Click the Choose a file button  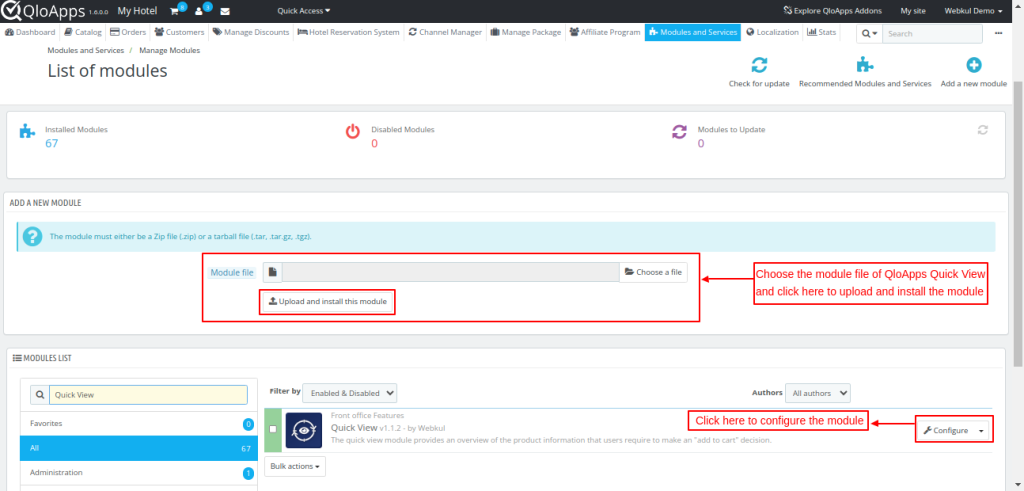[653, 272]
